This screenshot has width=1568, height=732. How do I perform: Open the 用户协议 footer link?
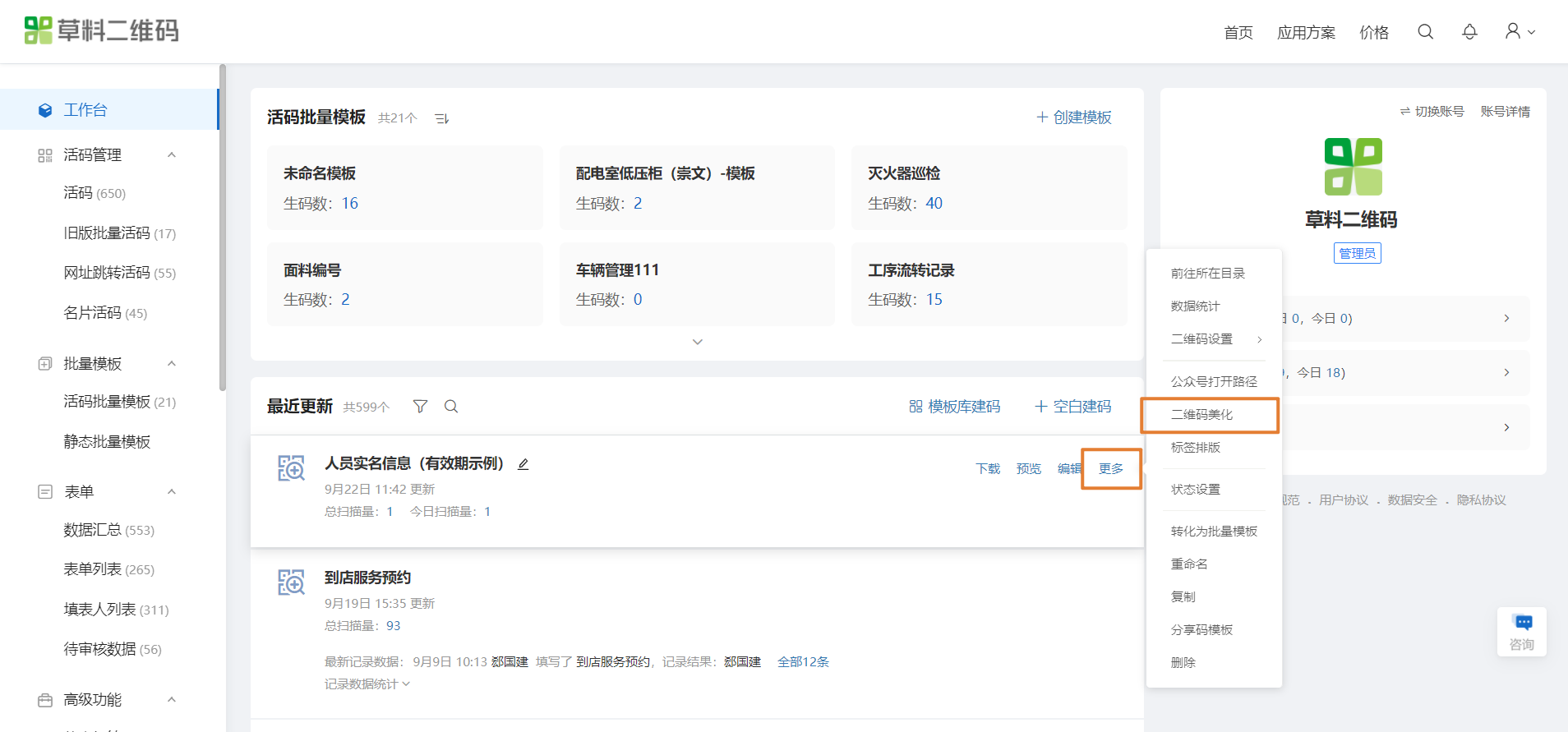[x=1344, y=500]
